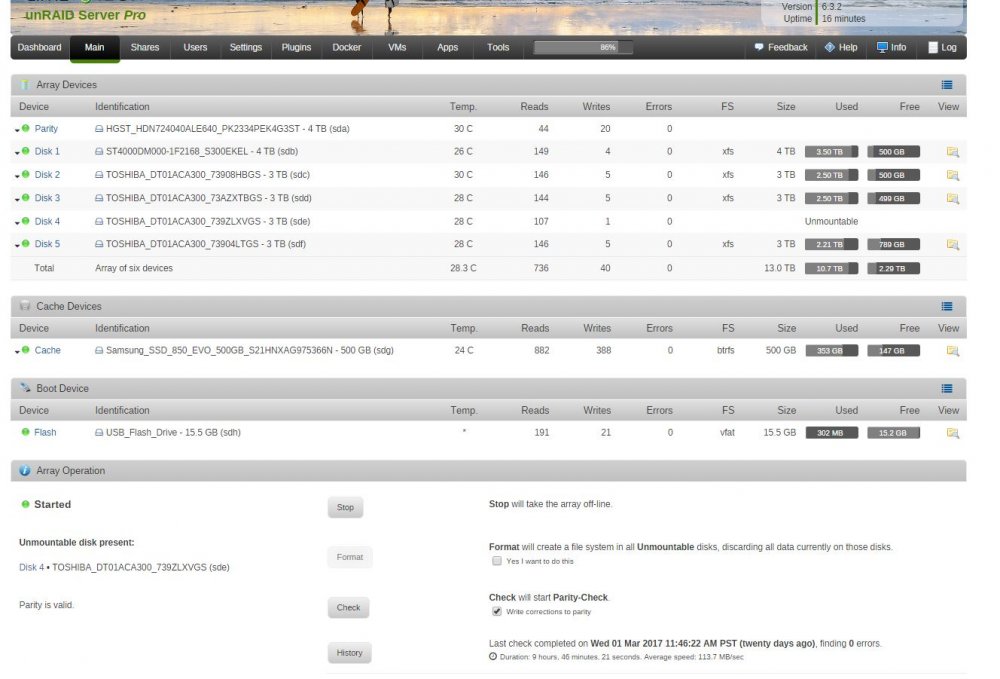Browse Disk 5 with its folder view icon

[x=952, y=245]
